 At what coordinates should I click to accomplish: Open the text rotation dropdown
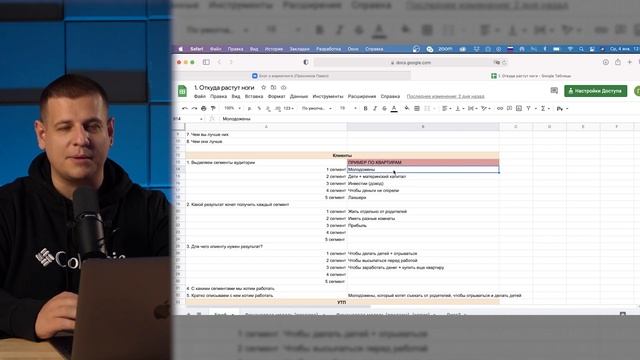click(485, 109)
